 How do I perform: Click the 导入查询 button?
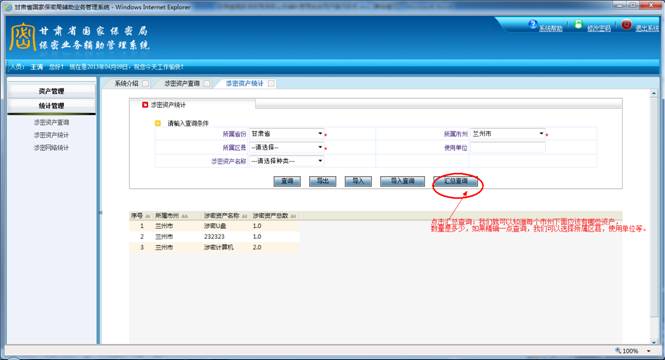click(x=402, y=181)
